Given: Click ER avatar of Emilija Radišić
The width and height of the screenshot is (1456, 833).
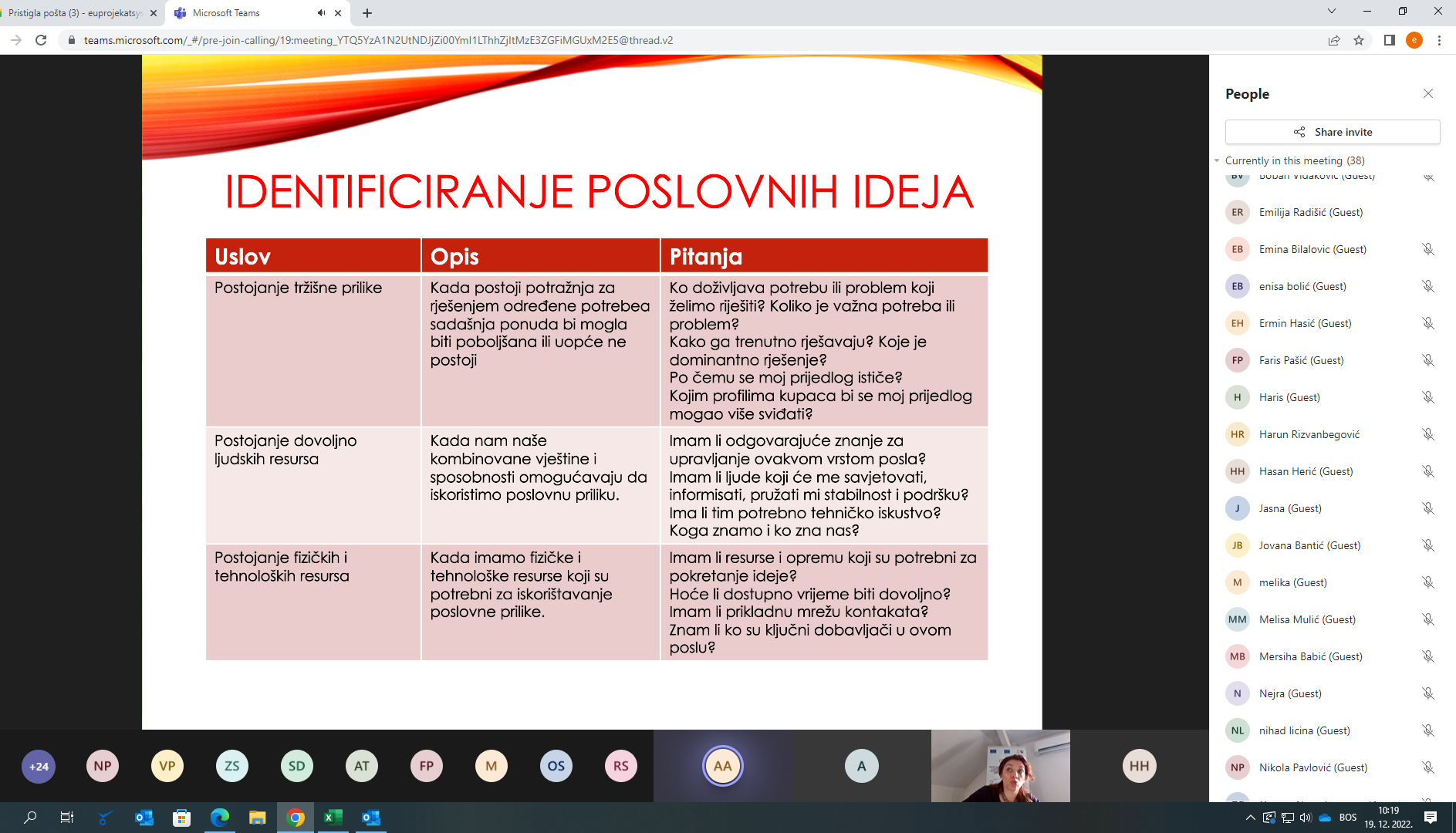Looking at the screenshot, I should (1238, 212).
